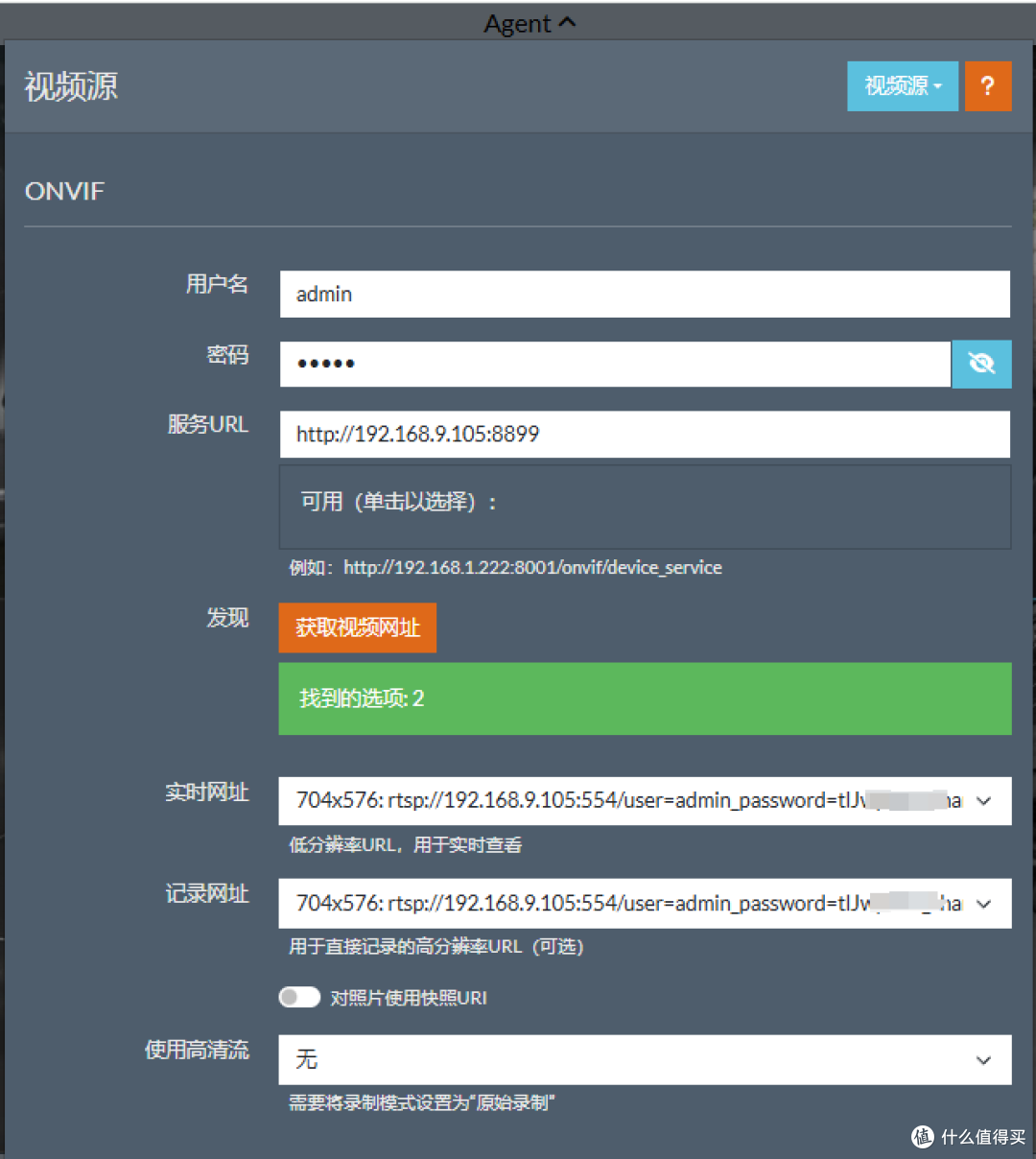Collapse the Agent panel via the chevron
This screenshot has height=1159, width=1036.
(567, 21)
